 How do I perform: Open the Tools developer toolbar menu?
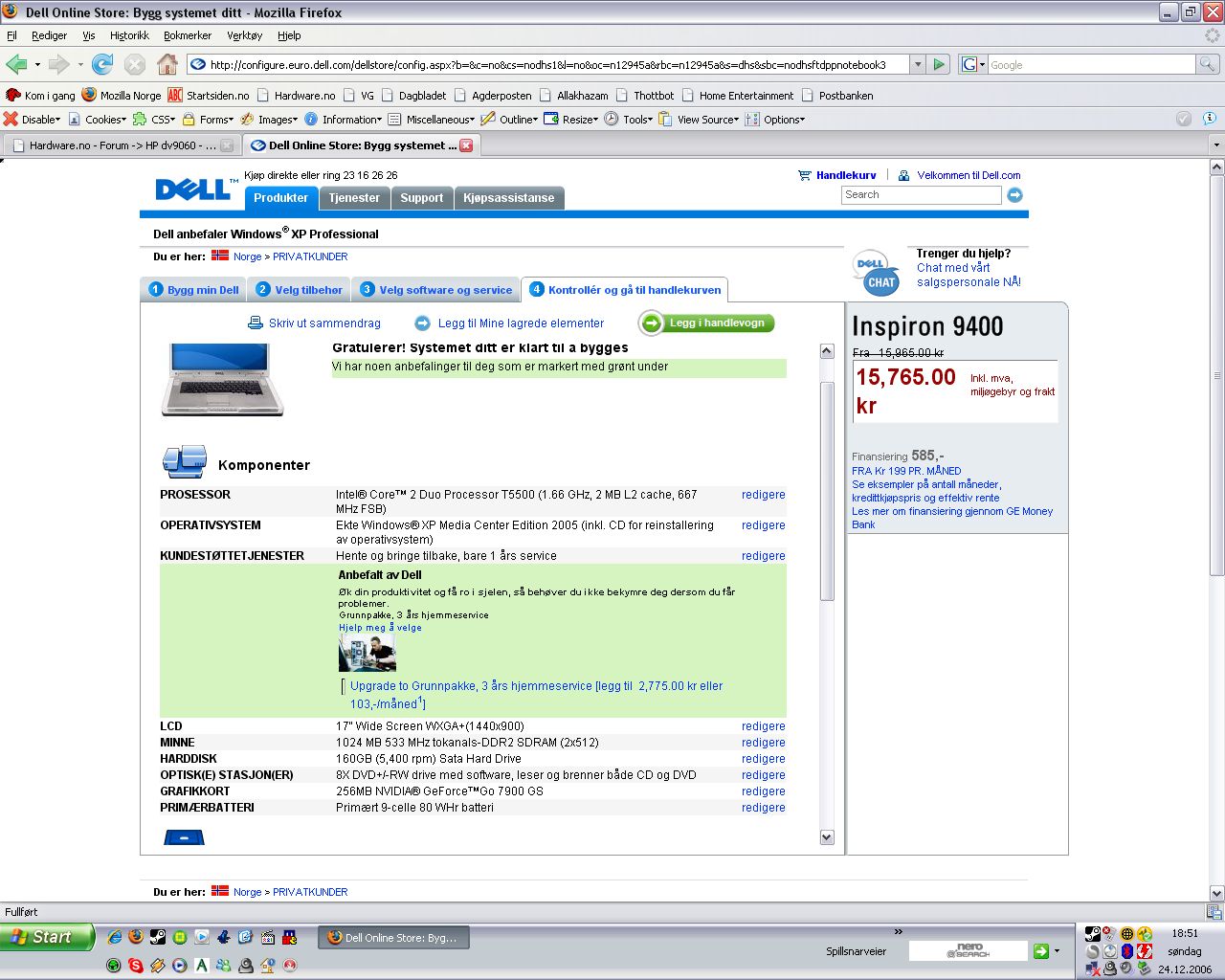pos(629,120)
